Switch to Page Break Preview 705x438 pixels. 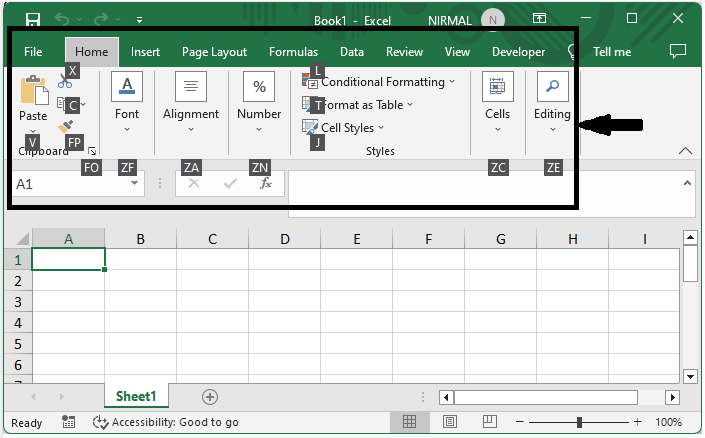[490, 422]
